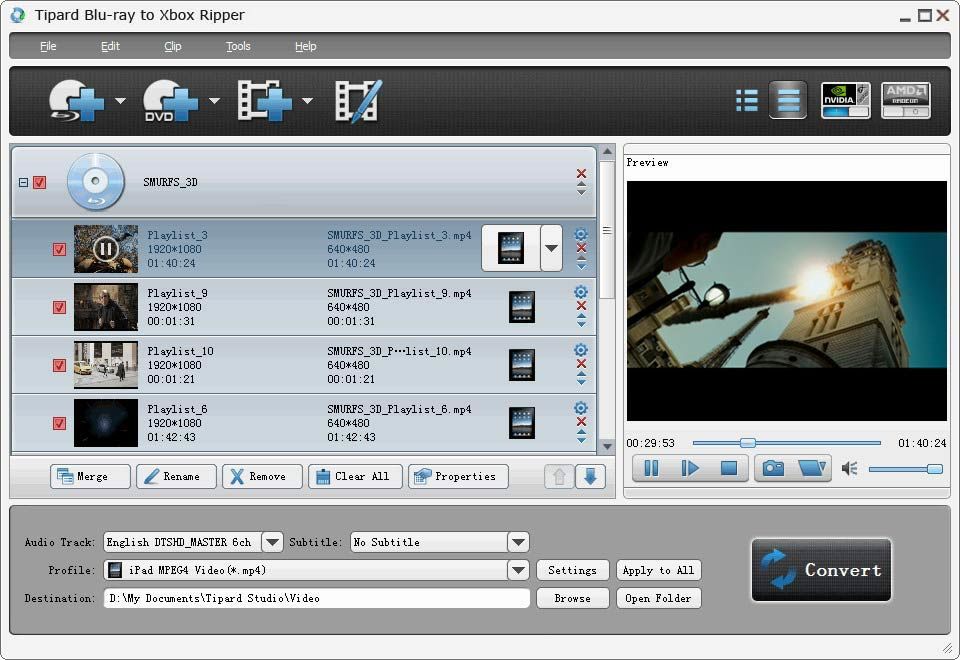Open Profile dropdown list
This screenshot has width=960, height=660.
(x=518, y=570)
